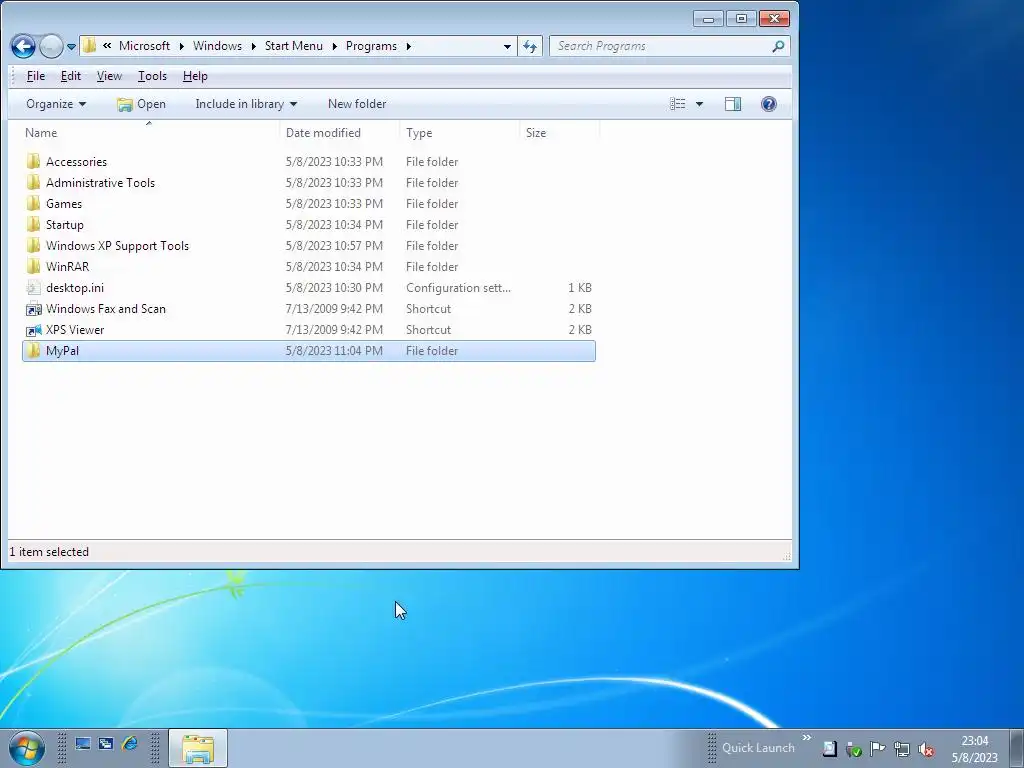Viewport: 1024px width, 768px height.
Task: Select the desktop.ini file icon
Action: 33,287
